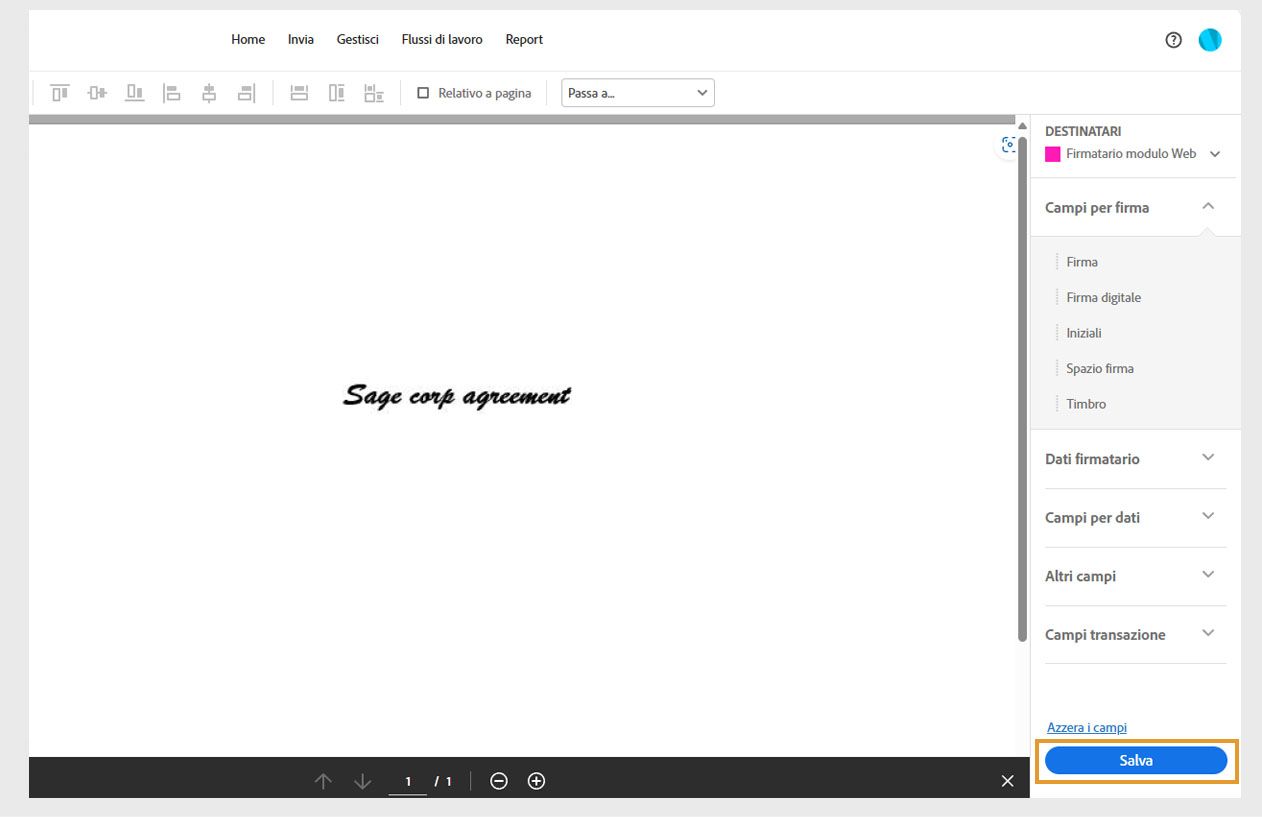
Task: Expand the Altri campi section
Action: click(x=1208, y=574)
